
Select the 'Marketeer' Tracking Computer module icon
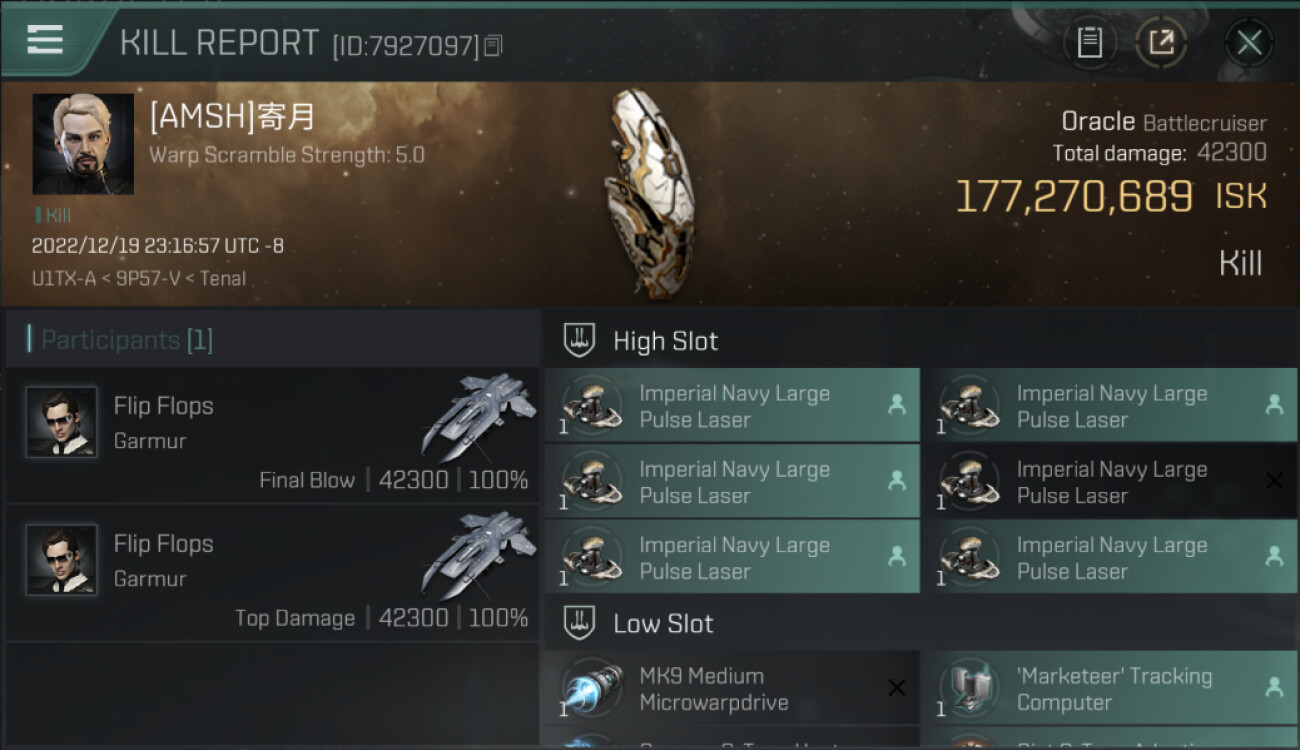coord(970,688)
